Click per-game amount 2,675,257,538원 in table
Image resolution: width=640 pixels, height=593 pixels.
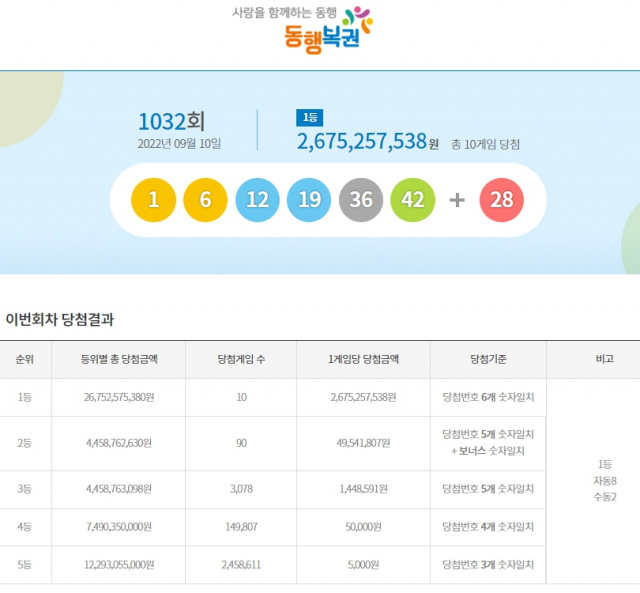363,397
